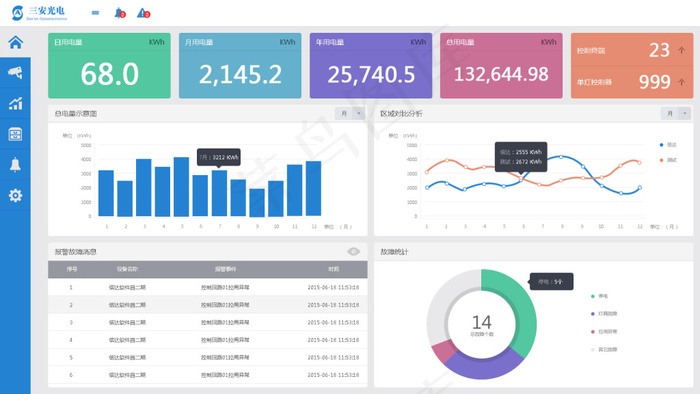Open the alarm bell sidebar icon
This screenshot has height=394, width=700.
(15, 165)
